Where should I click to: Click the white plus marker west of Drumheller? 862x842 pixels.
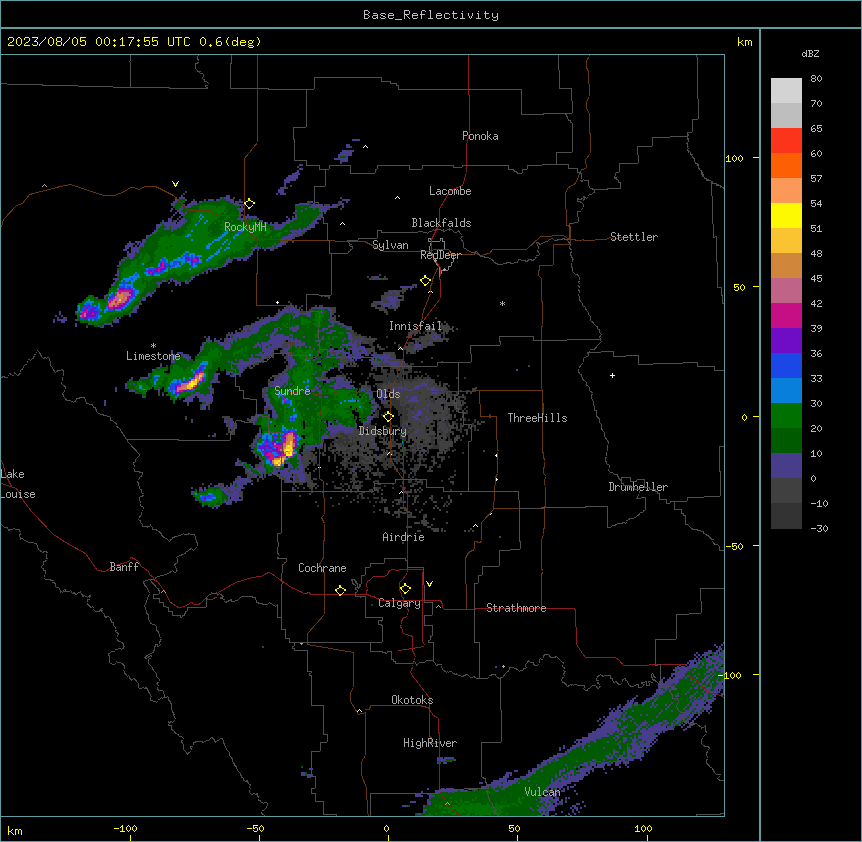pyautogui.click(x=612, y=375)
